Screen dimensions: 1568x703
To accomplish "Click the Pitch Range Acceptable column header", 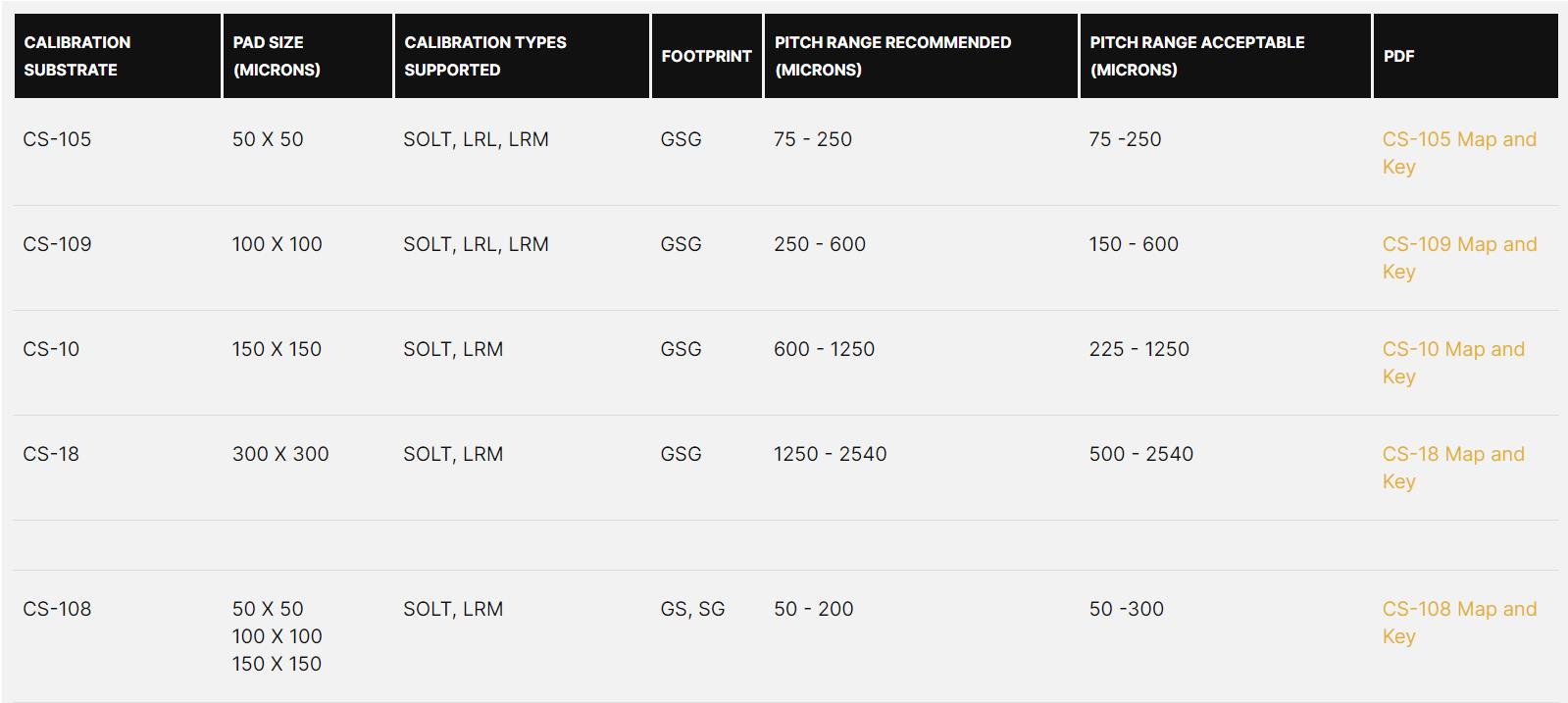I will pyautogui.click(x=1196, y=56).
